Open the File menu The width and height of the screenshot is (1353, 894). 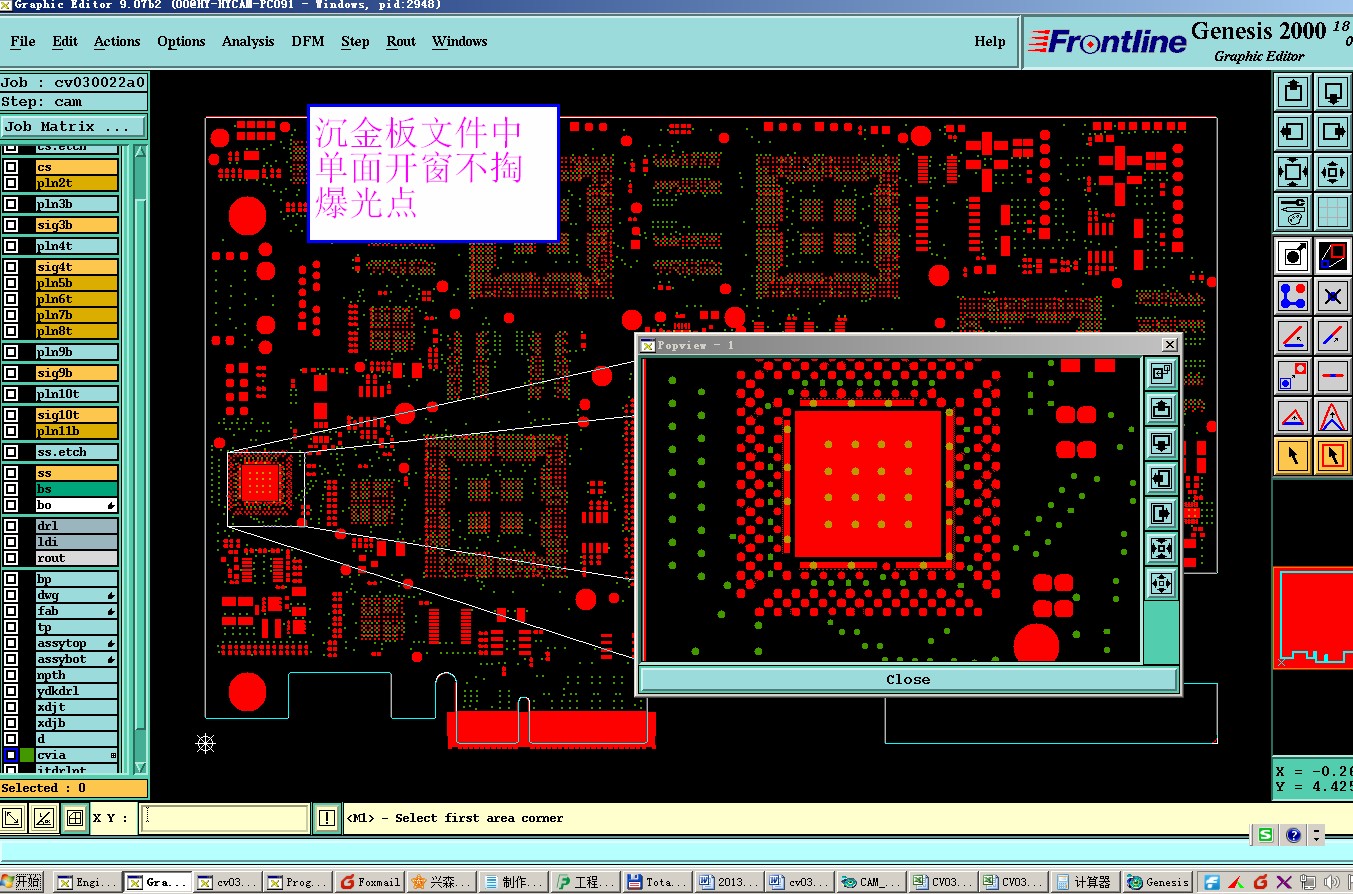point(22,41)
